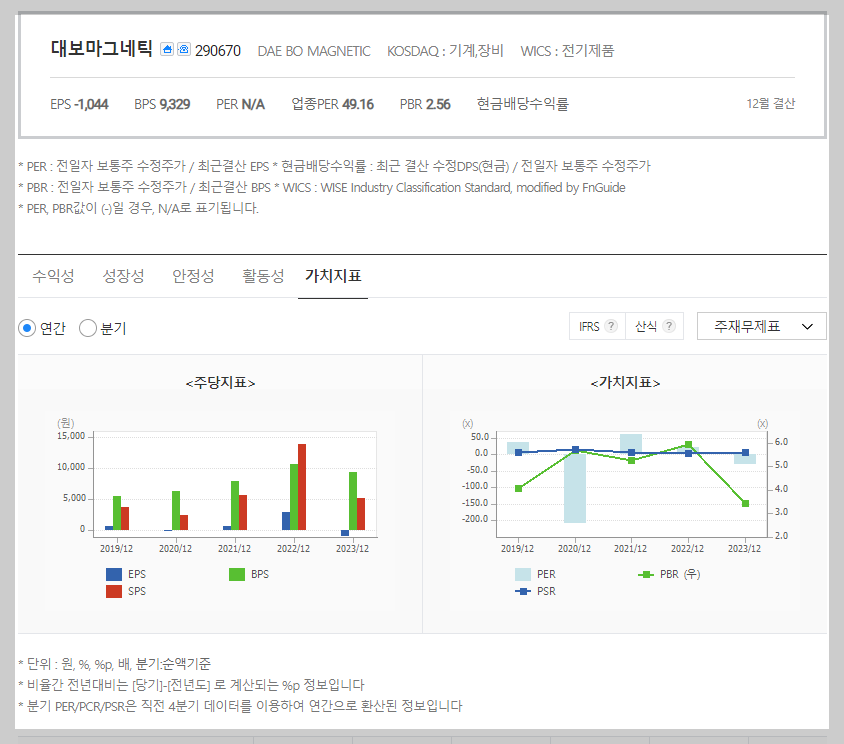Click the EPS -1,044 value
The image size is (844, 744).
coord(79,104)
